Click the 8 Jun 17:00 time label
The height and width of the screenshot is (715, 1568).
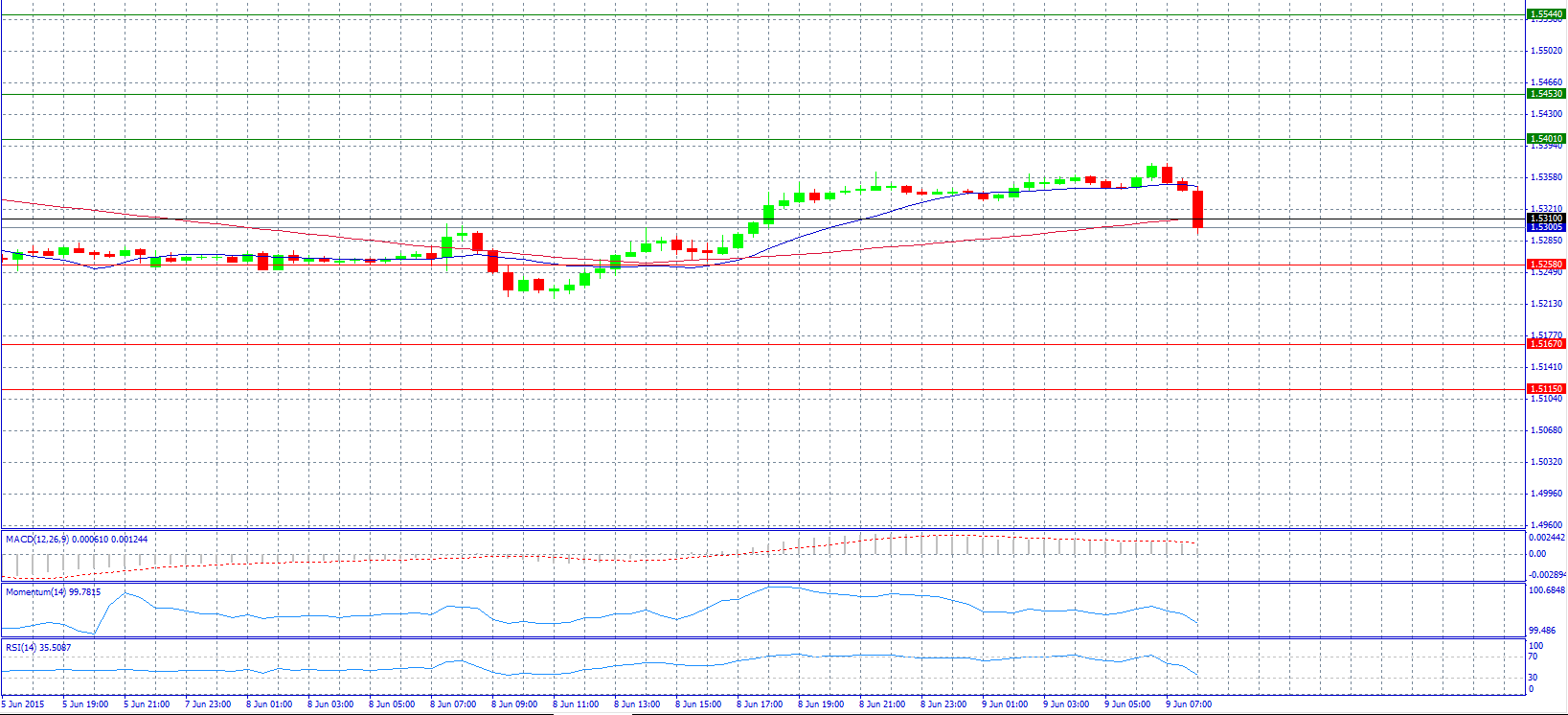(760, 704)
